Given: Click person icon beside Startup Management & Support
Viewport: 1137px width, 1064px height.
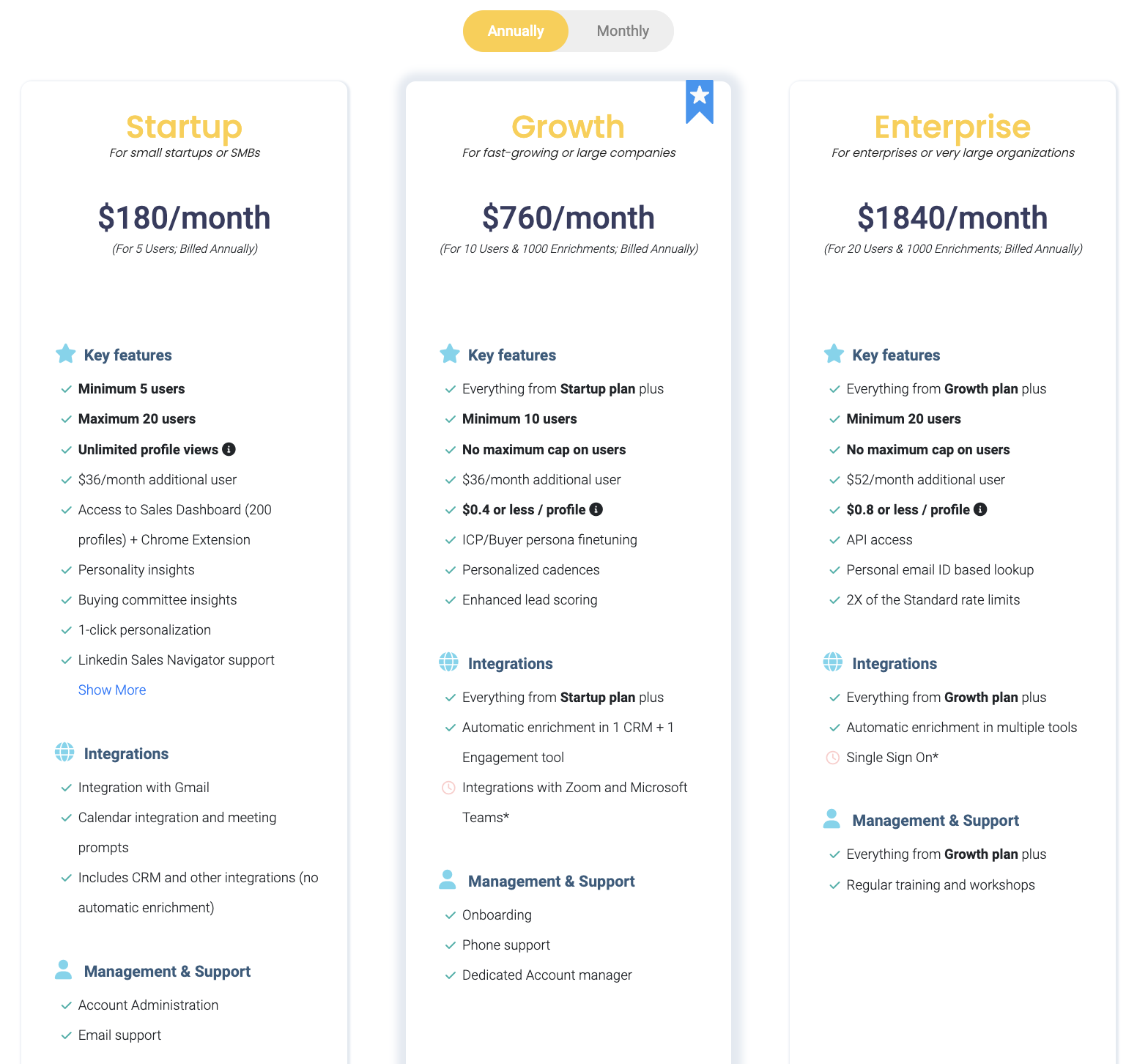Looking at the screenshot, I should pos(64,970).
